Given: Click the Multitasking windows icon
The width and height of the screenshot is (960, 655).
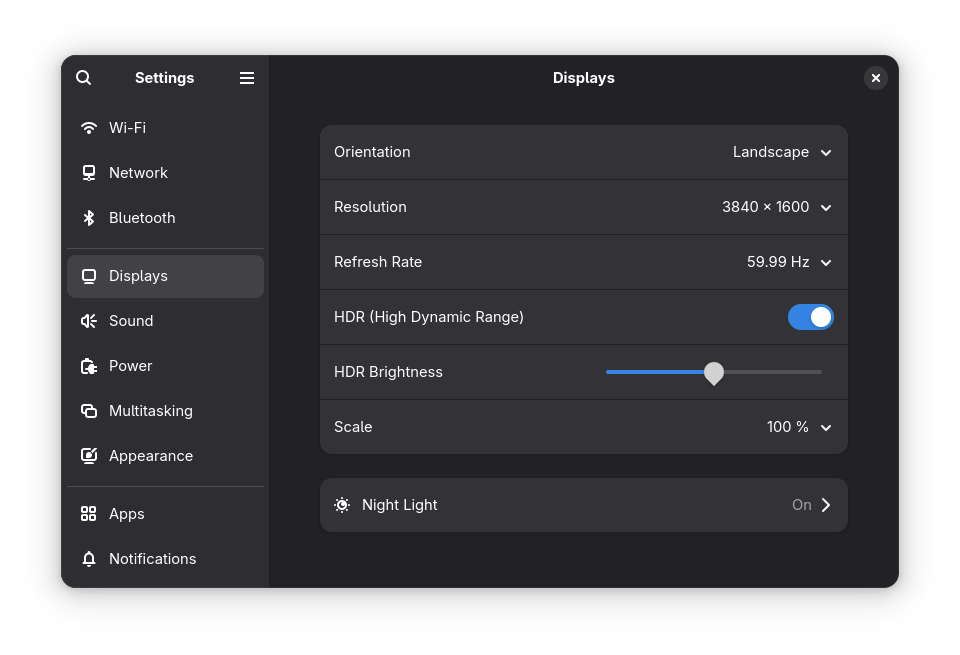Looking at the screenshot, I should click(x=89, y=410).
